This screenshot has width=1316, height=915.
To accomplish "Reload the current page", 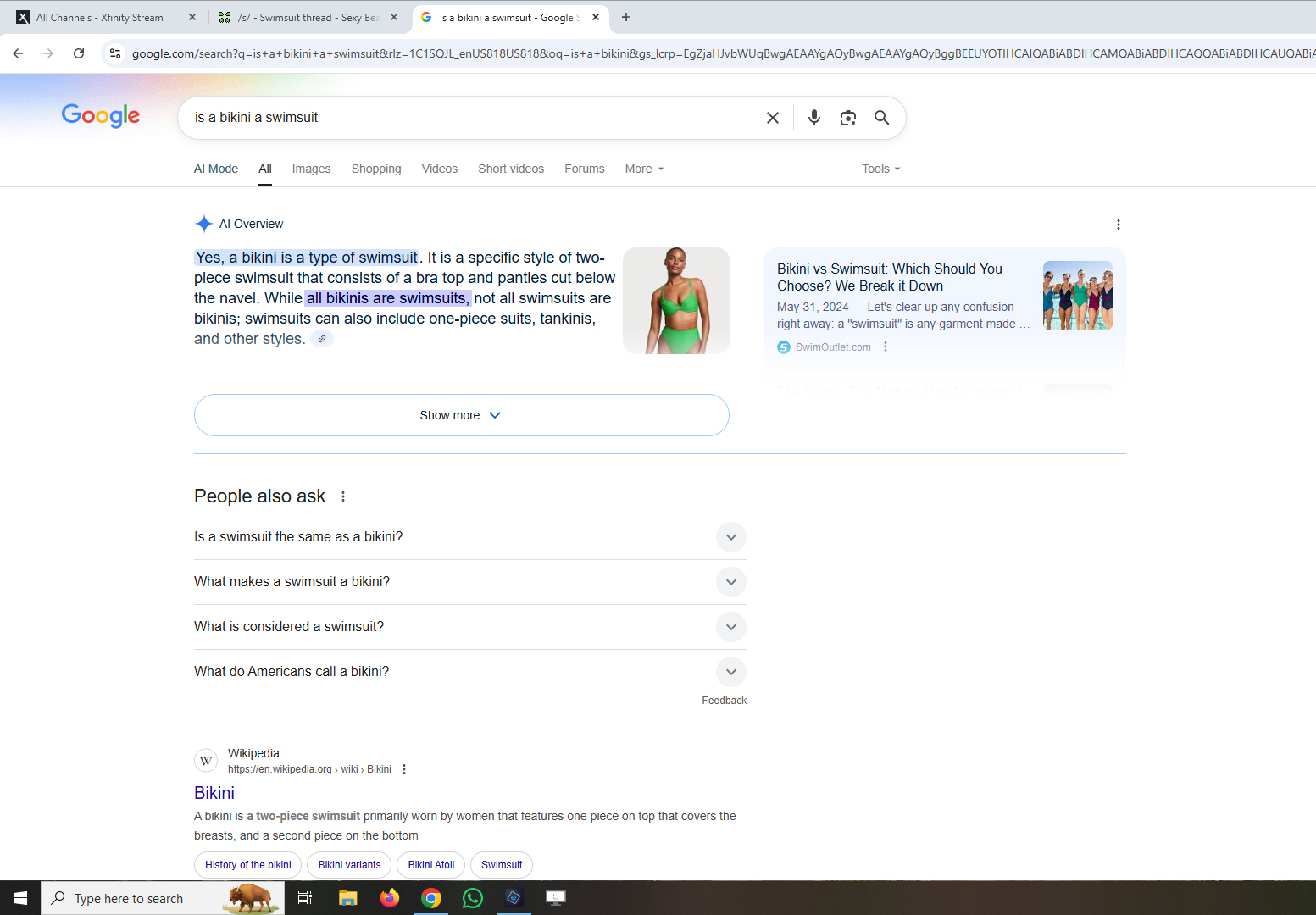I will [x=79, y=53].
